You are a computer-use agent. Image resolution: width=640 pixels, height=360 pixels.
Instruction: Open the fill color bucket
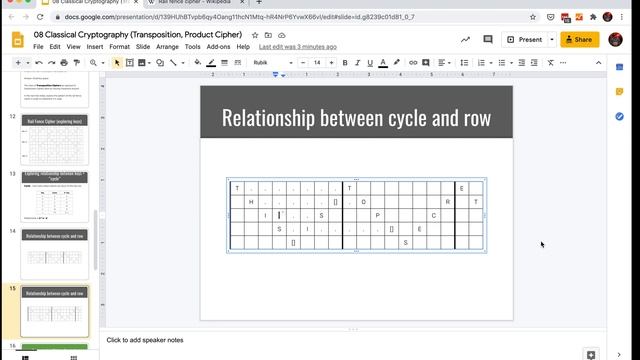click(198, 62)
